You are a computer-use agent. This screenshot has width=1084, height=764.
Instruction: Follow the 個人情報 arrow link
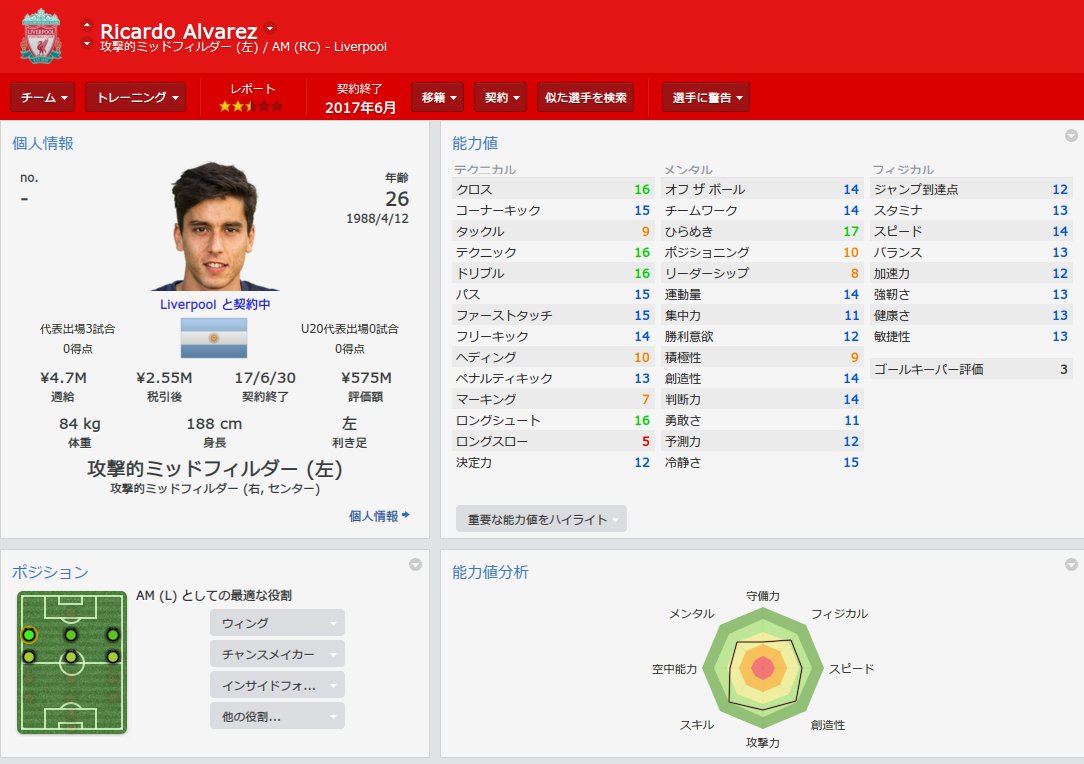point(380,516)
